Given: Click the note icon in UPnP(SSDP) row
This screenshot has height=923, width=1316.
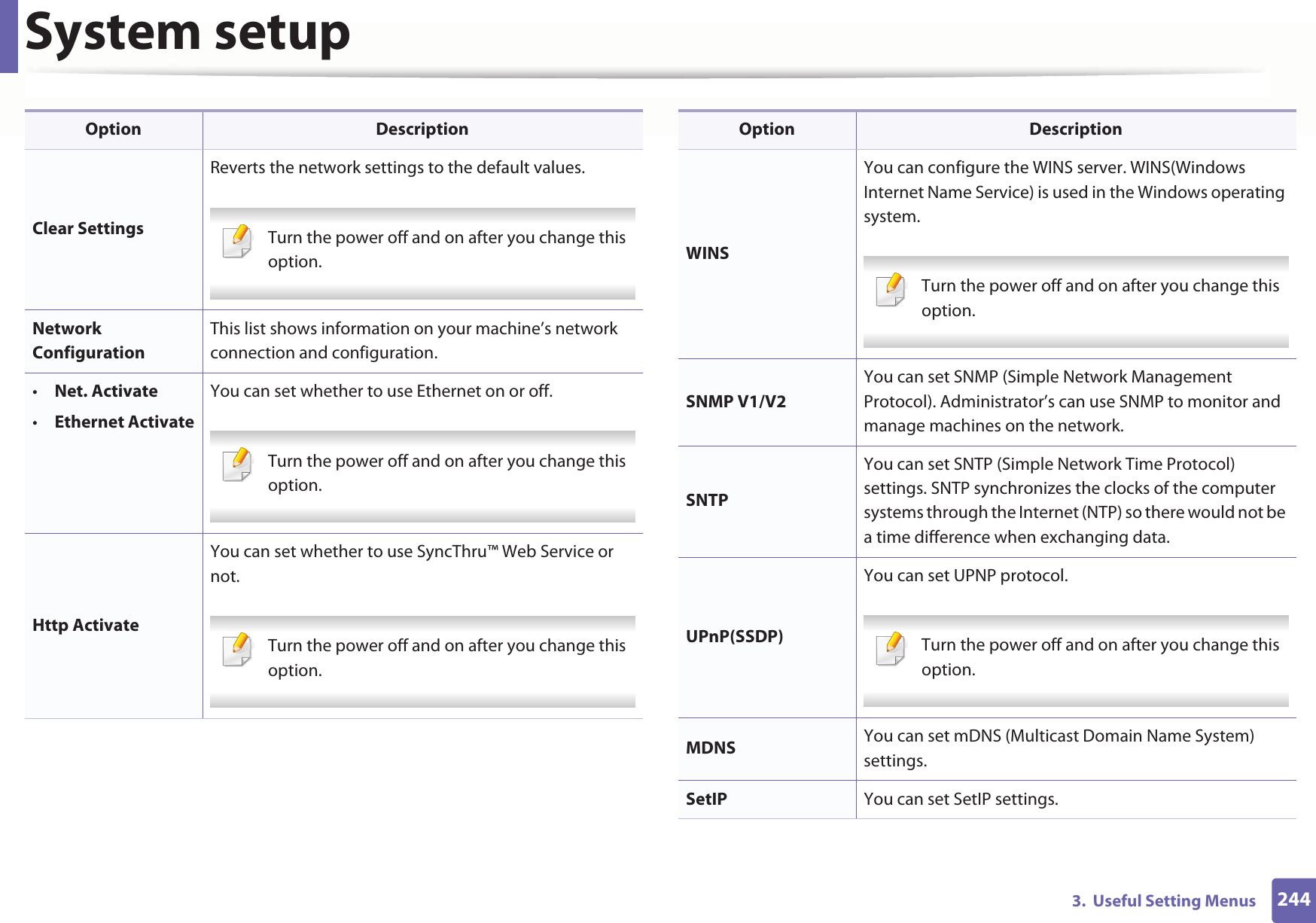Looking at the screenshot, I should coord(891,648).
